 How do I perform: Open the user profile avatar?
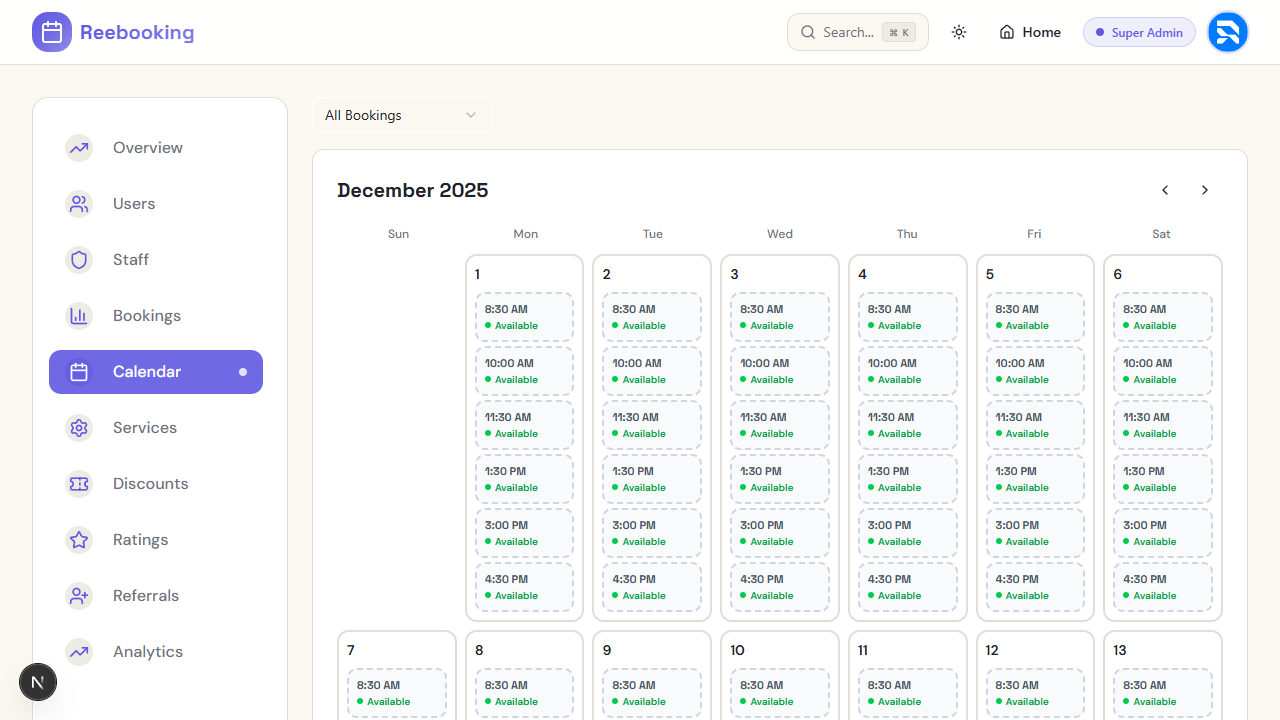1227,32
